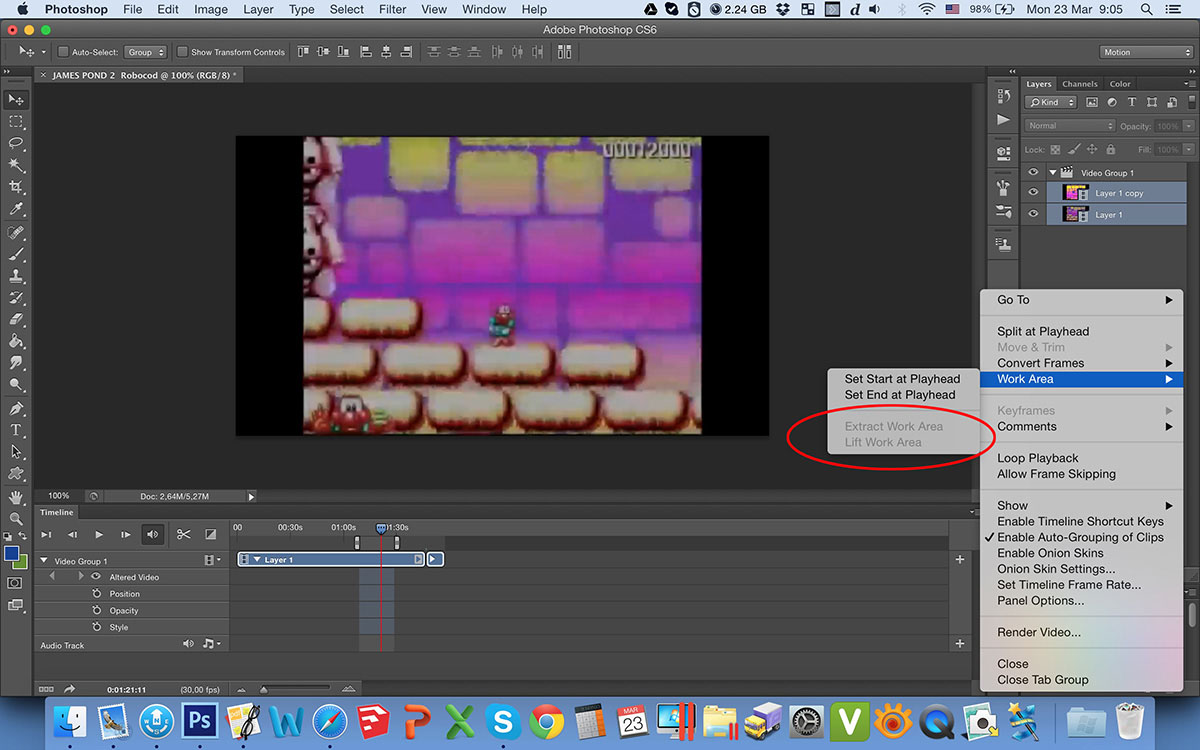Collapse Video Group 1 in timeline
This screenshot has height=750, width=1200.
pos(44,561)
